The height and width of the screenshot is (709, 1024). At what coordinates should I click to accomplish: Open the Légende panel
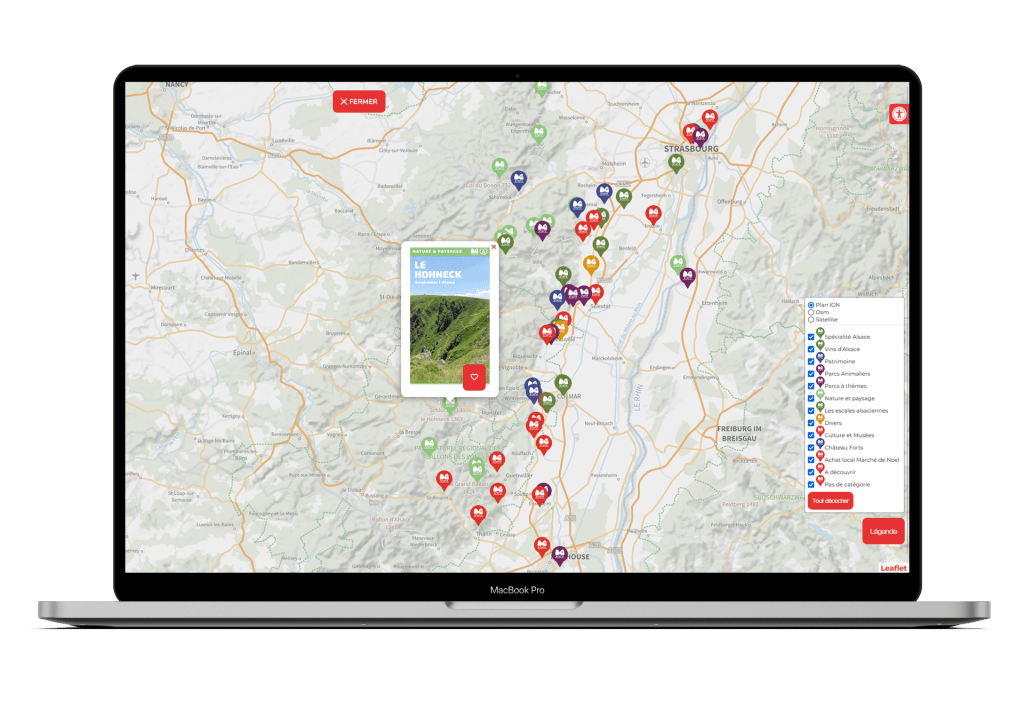point(884,531)
